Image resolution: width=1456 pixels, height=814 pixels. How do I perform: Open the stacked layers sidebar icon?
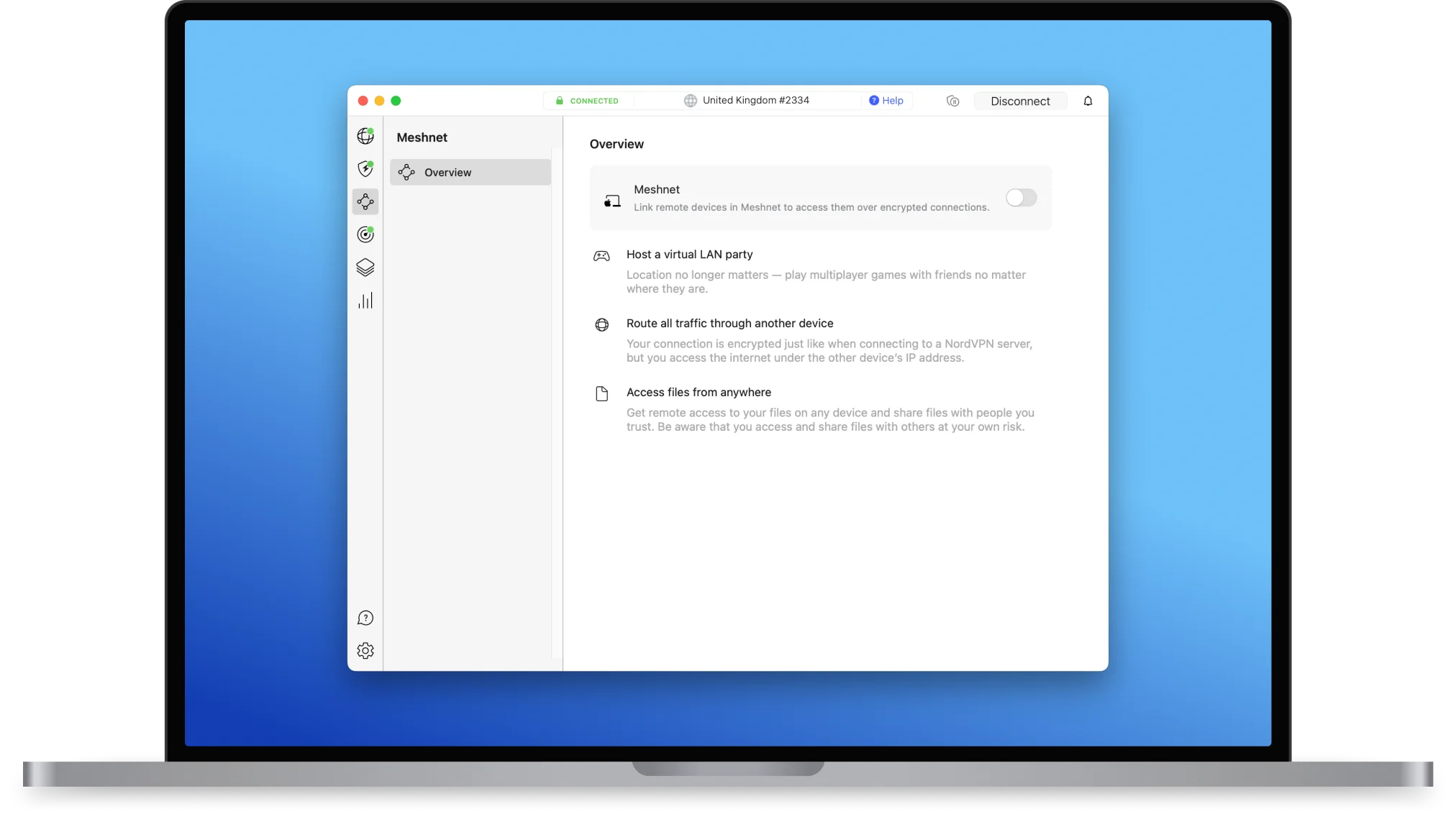(365, 267)
